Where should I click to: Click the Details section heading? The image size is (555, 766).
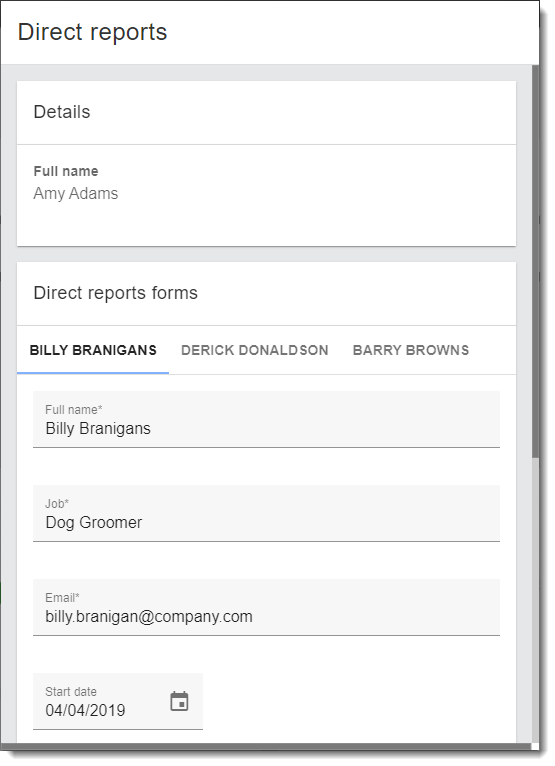point(62,112)
